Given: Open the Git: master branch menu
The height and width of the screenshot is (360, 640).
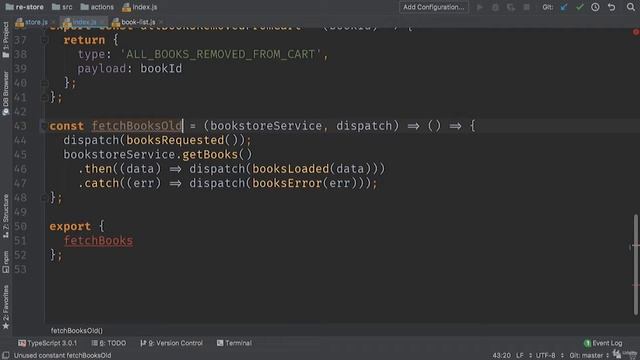Looking at the screenshot, I should (589, 356).
